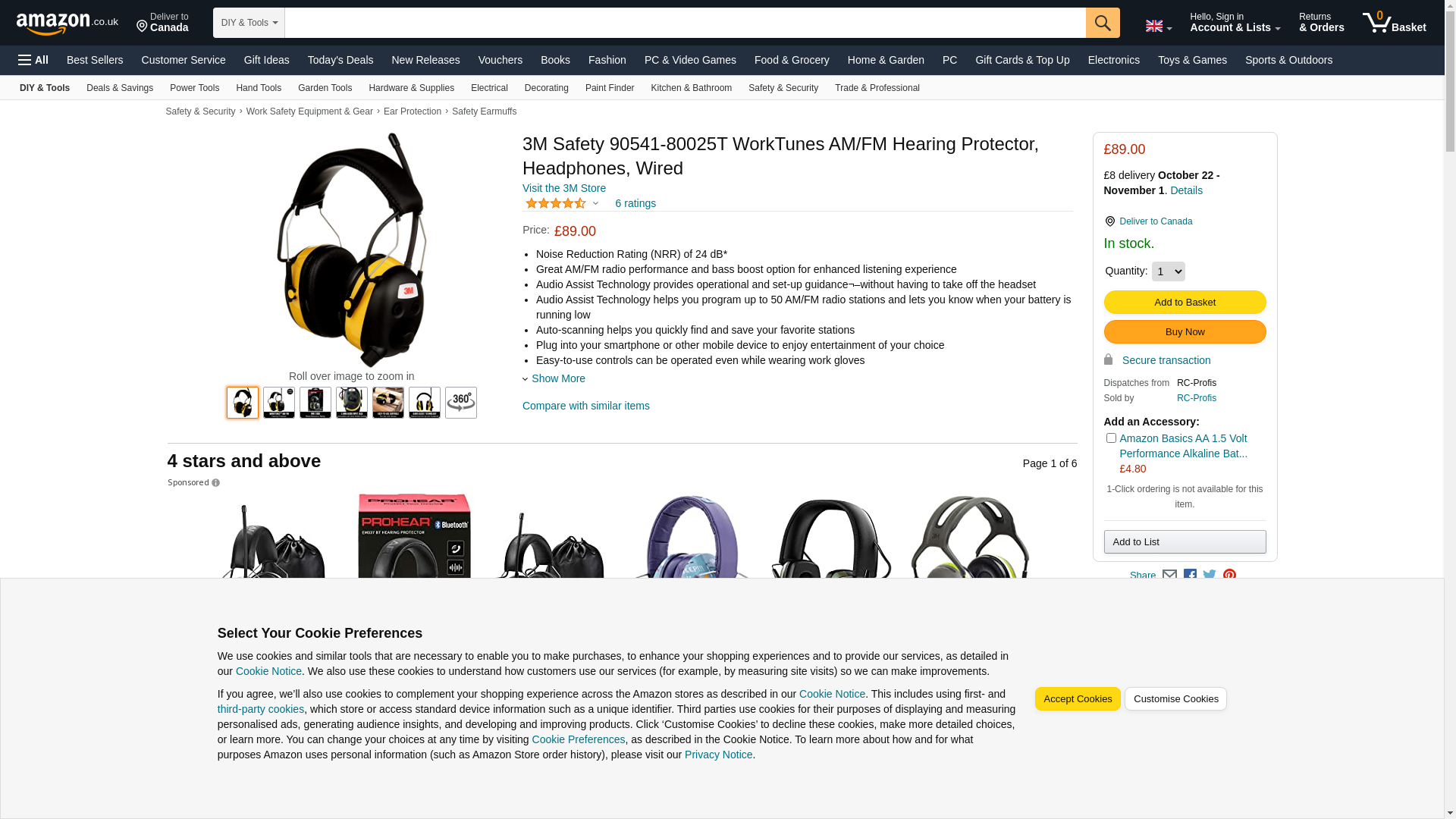The height and width of the screenshot is (819, 1456).
Task: Click into the search input field
Action: click(x=685, y=23)
